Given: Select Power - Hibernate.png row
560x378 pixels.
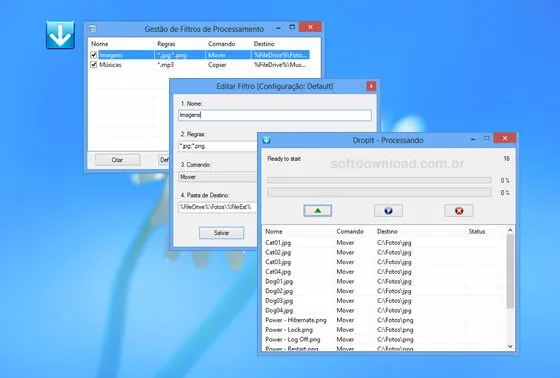Looking at the screenshot, I should [296, 320].
